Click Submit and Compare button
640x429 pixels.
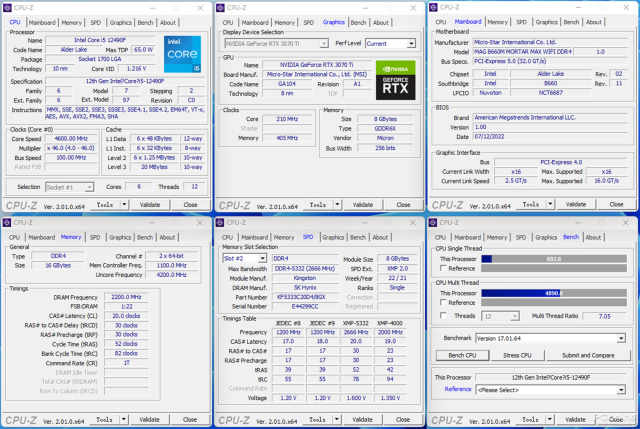click(588, 355)
